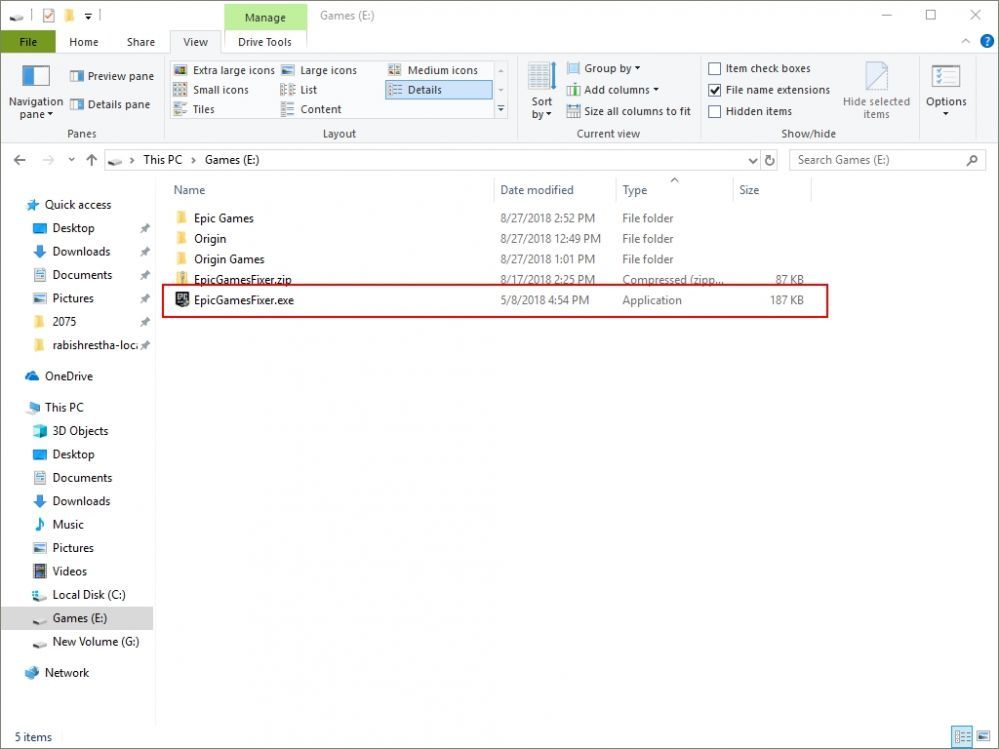Sort by the Name column
Screen dimensions: 999x749
(x=331, y=190)
